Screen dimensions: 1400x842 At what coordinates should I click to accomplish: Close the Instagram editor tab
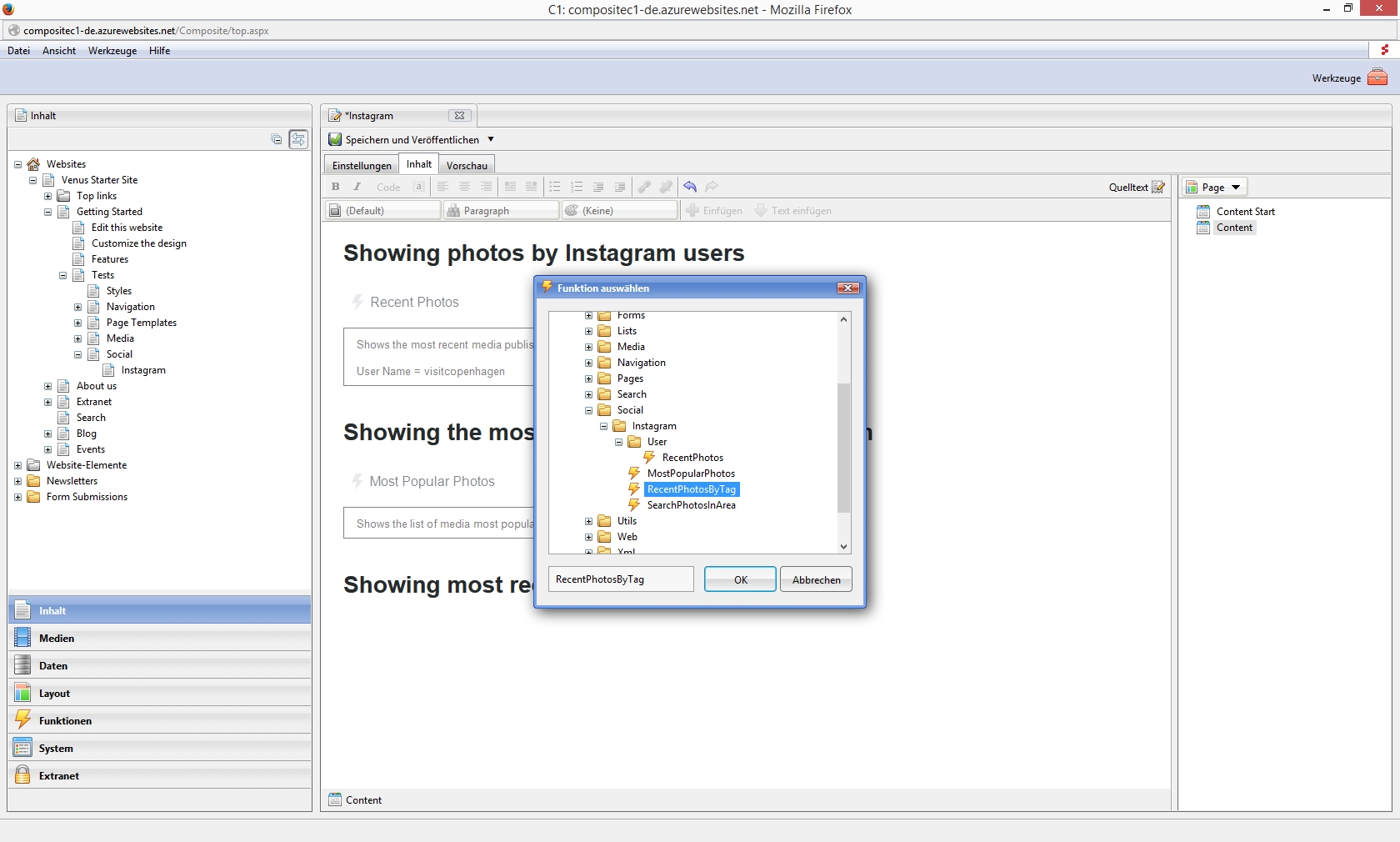459,116
